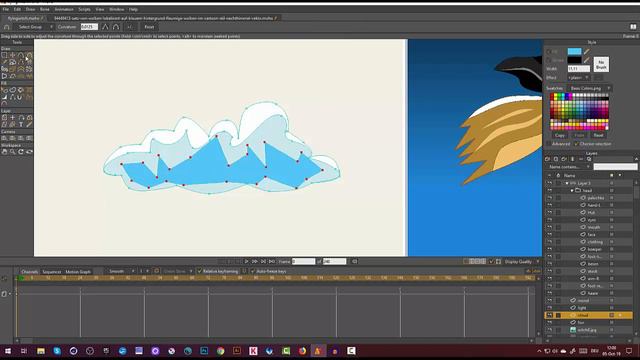This screenshot has width=640, height=360.
Task: Click the smooth curve icon in options bar
Action: click(x=116, y=27)
